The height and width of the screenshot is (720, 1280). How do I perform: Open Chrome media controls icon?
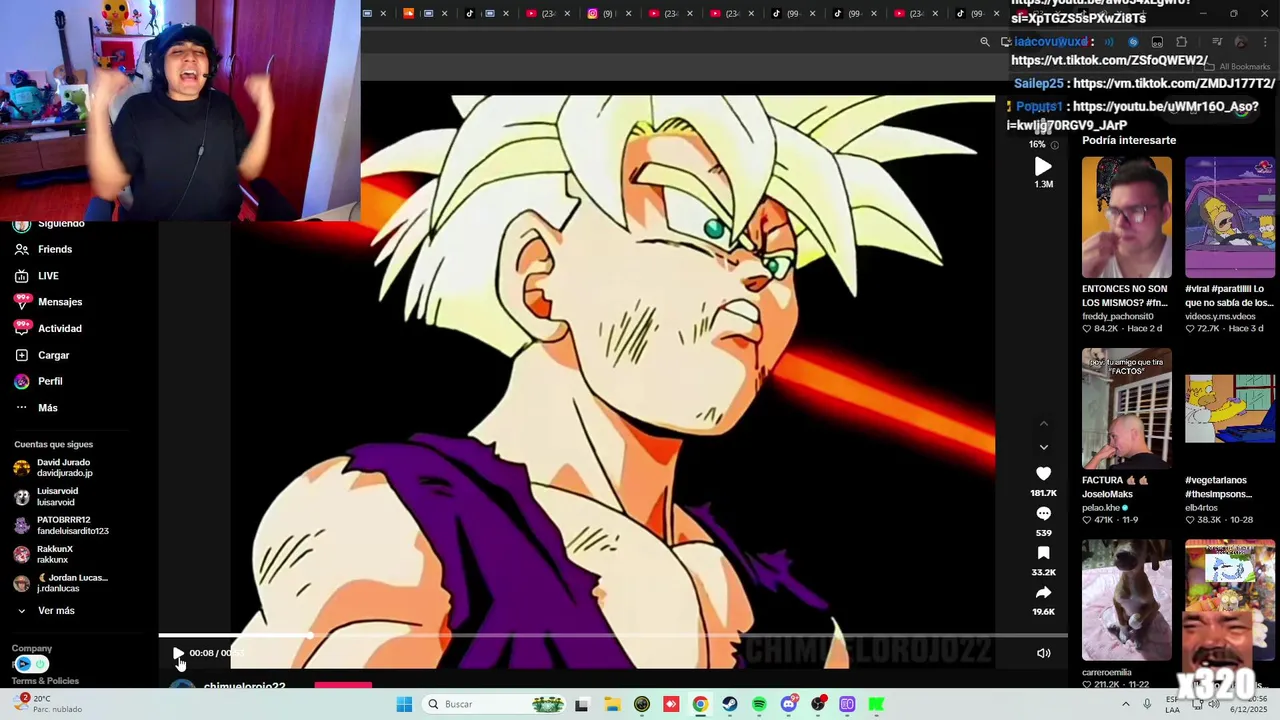pos(1217,42)
